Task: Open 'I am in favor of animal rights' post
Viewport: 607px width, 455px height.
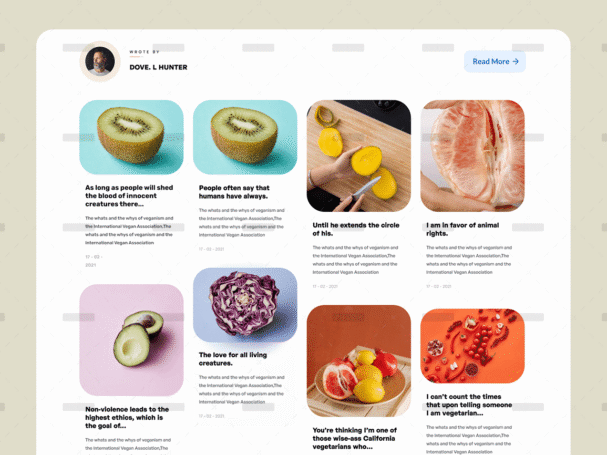Action: tap(463, 229)
